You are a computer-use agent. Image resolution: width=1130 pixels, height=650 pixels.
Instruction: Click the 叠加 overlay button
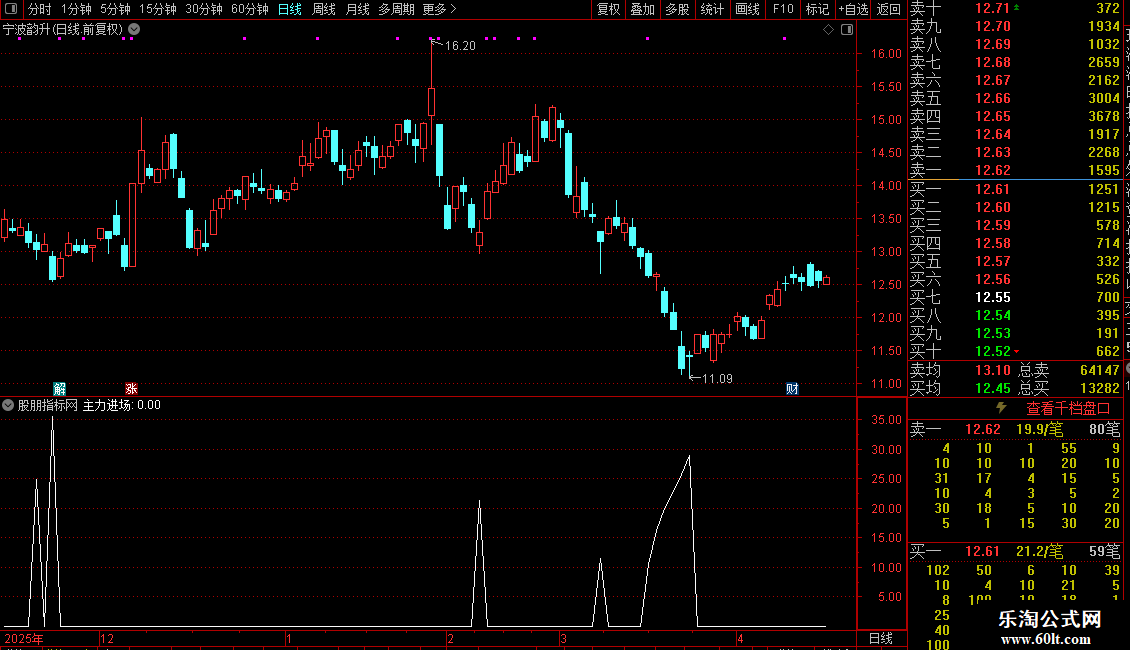(x=643, y=9)
